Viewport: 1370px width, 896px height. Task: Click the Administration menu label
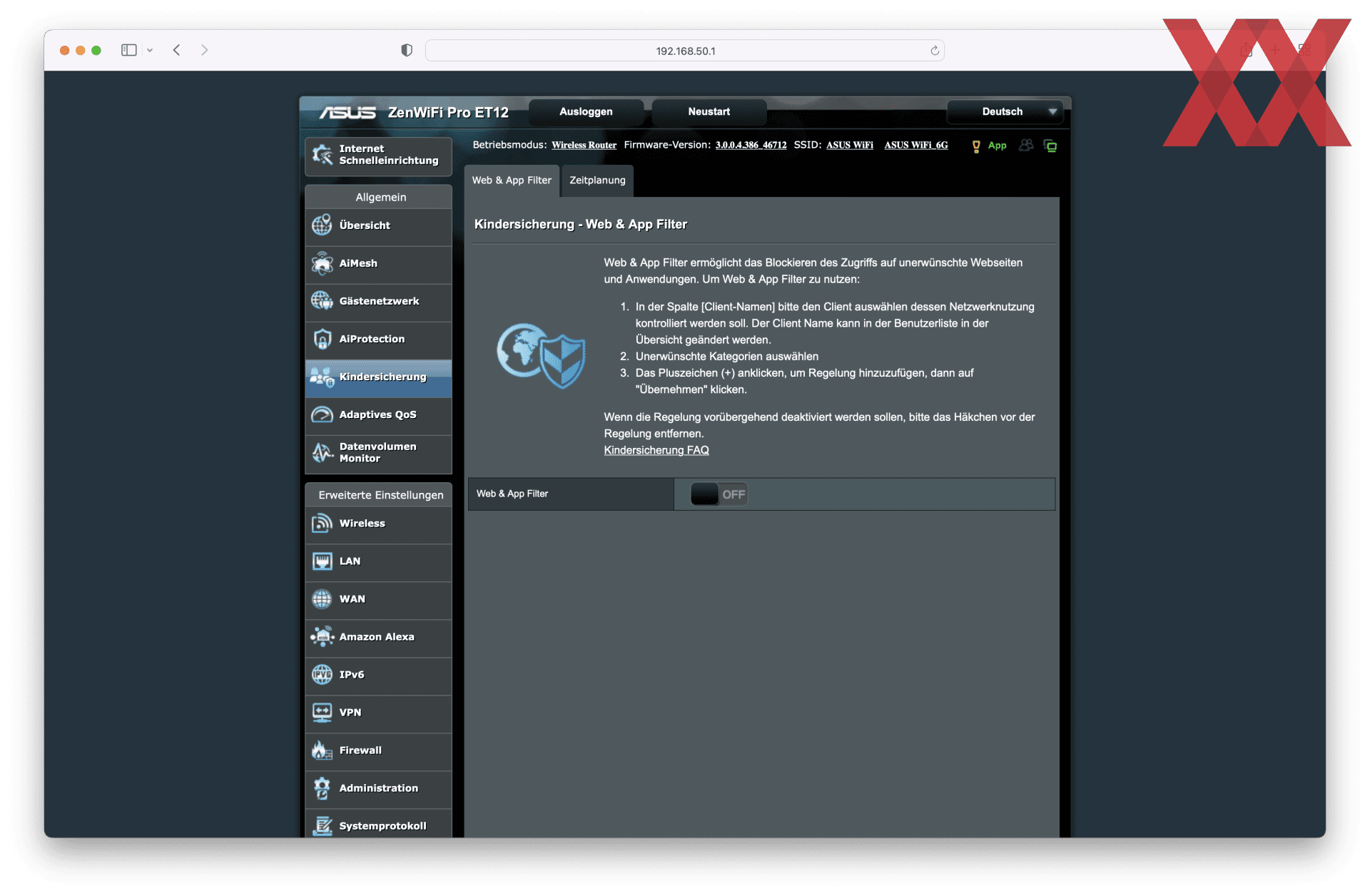pyautogui.click(x=379, y=788)
